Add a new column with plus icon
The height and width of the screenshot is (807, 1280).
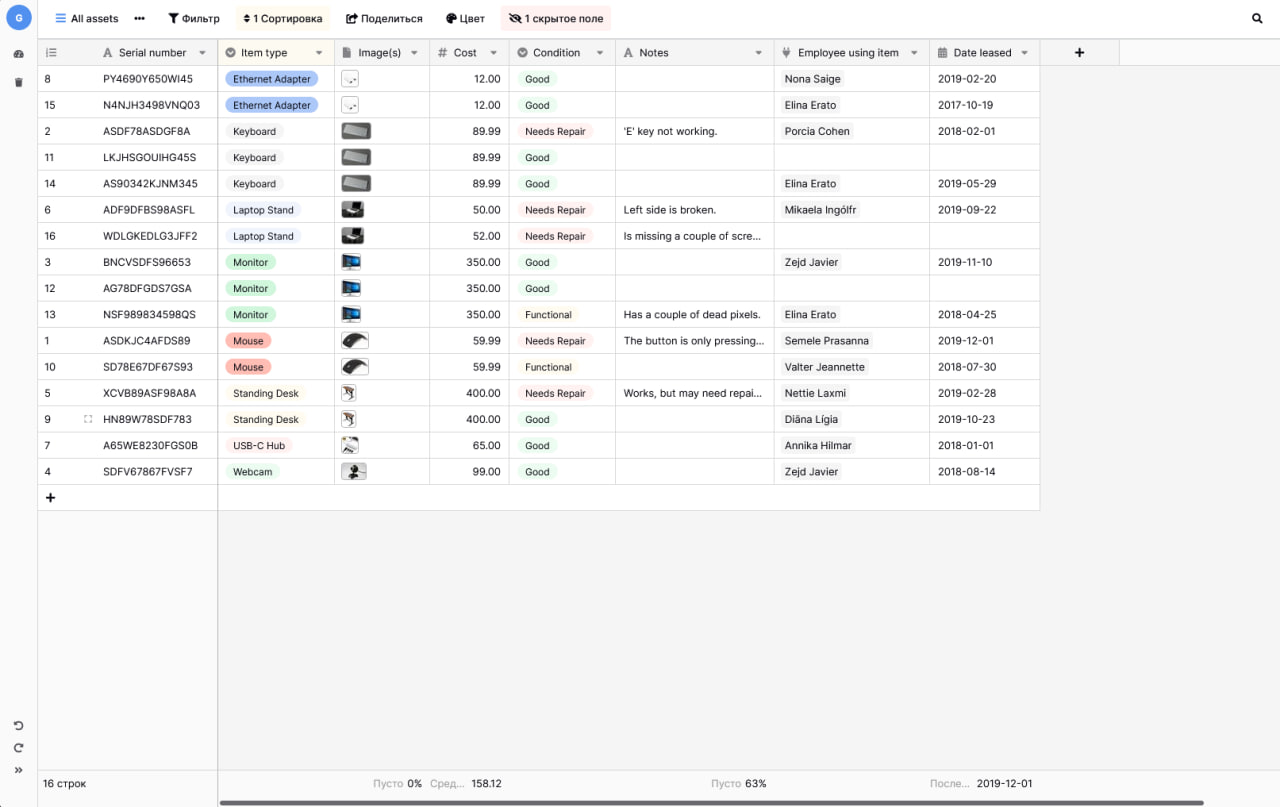(x=1079, y=53)
